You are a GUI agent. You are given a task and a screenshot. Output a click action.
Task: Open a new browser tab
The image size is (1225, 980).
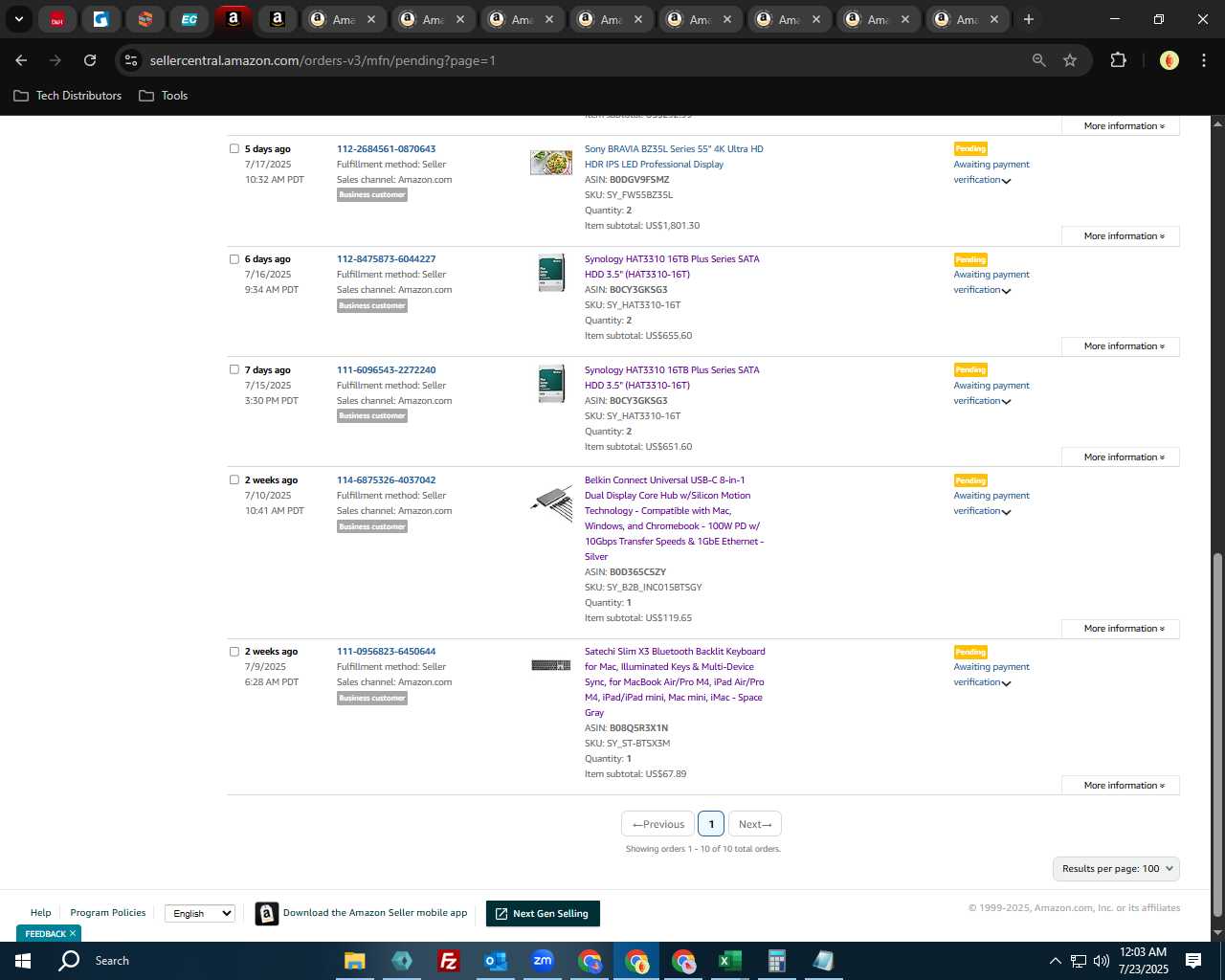pyautogui.click(x=1028, y=19)
